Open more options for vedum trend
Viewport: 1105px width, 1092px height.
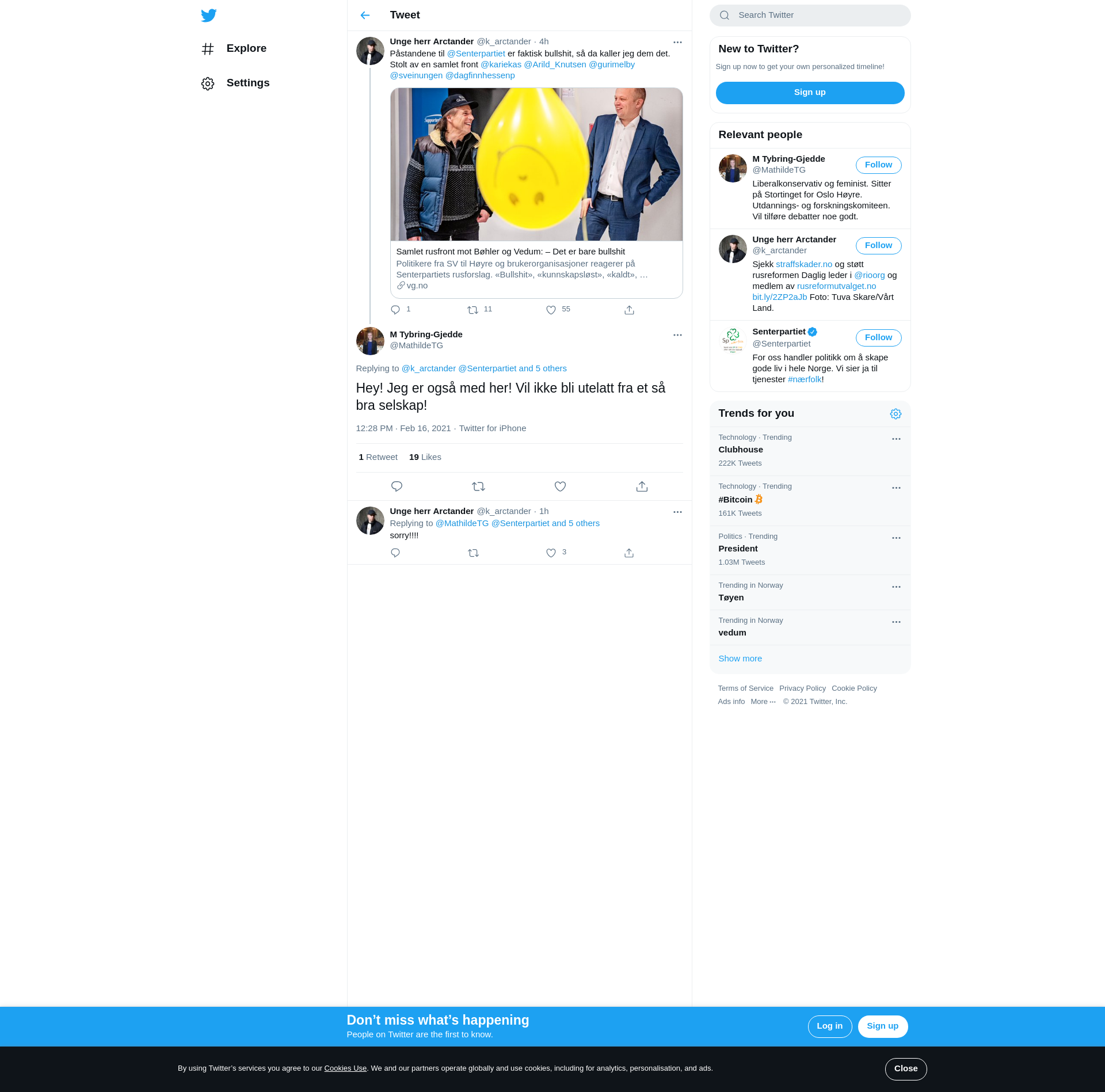896,622
